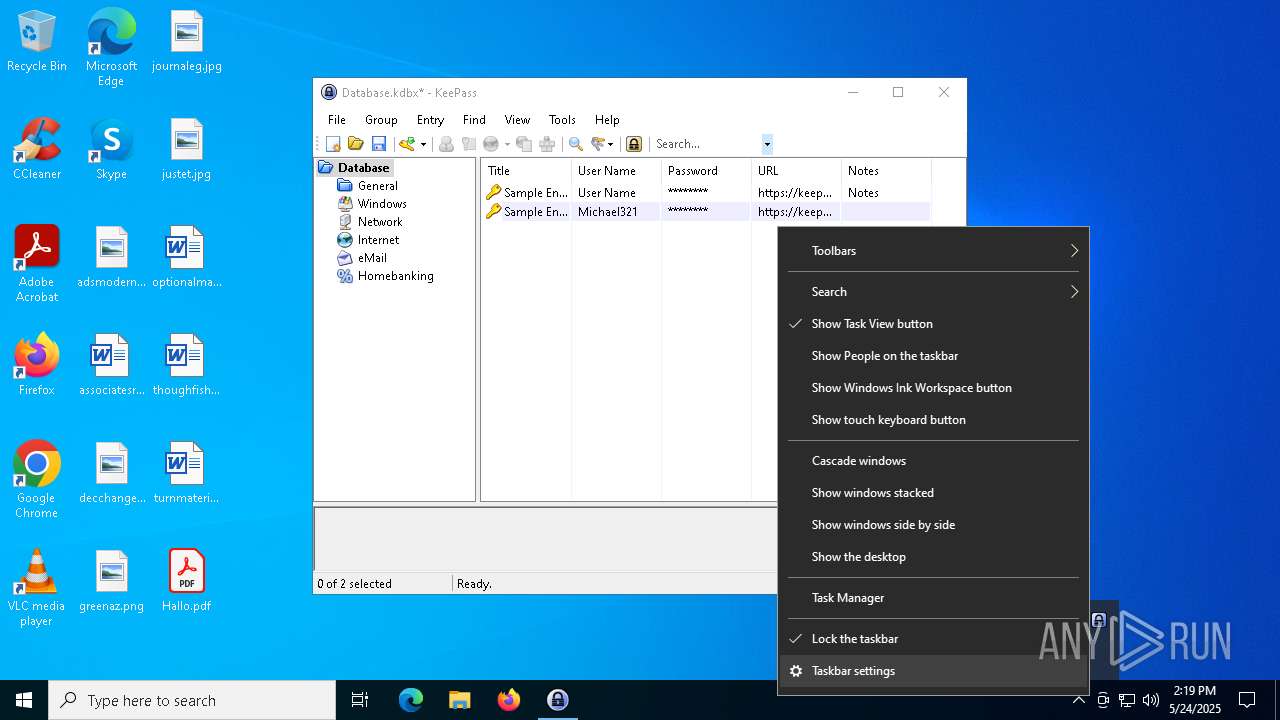Open the Open URL dropdown arrow
Image resolution: width=1280 pixels, height=720 pixels.
click(507, 144)
